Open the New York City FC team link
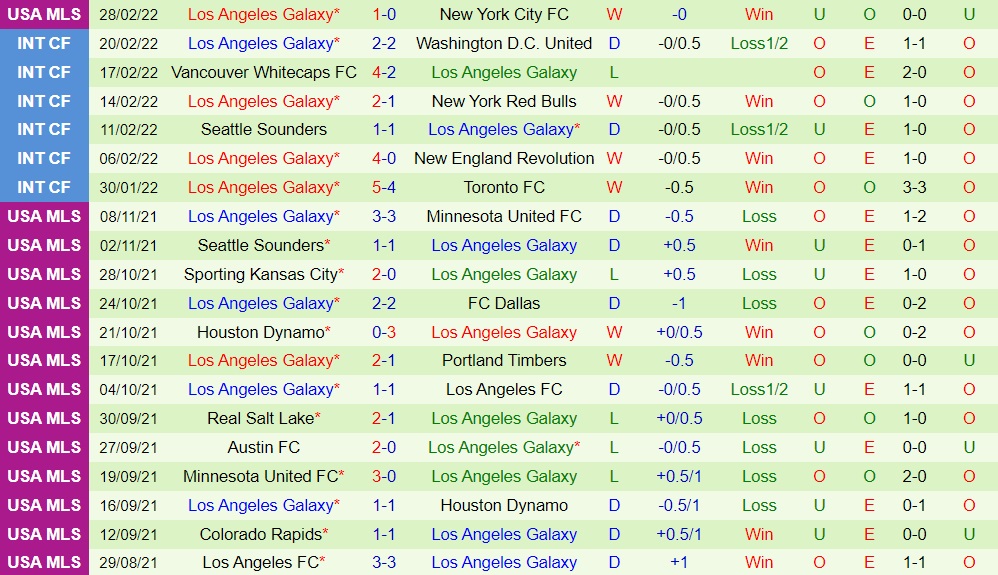 tap(504, 15)
